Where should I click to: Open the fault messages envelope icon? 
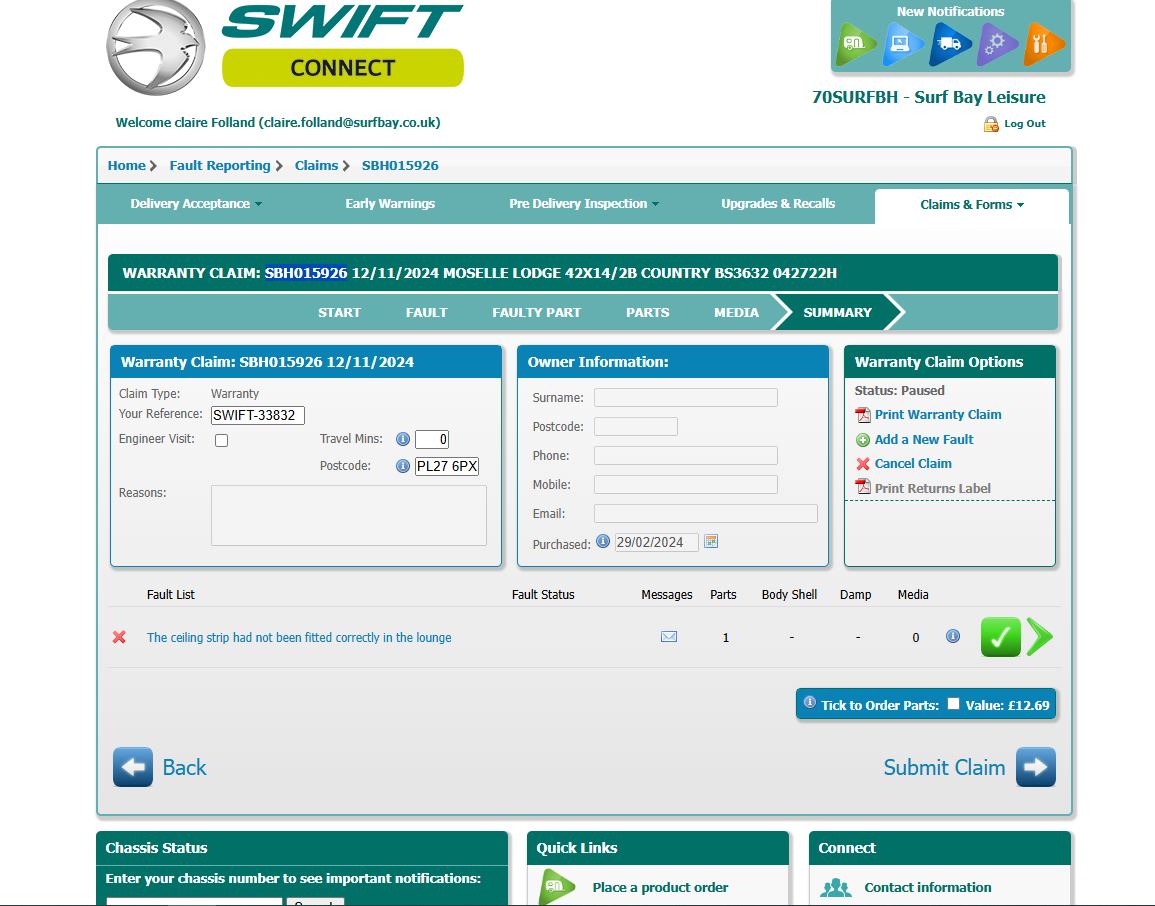tap(669, 637)
